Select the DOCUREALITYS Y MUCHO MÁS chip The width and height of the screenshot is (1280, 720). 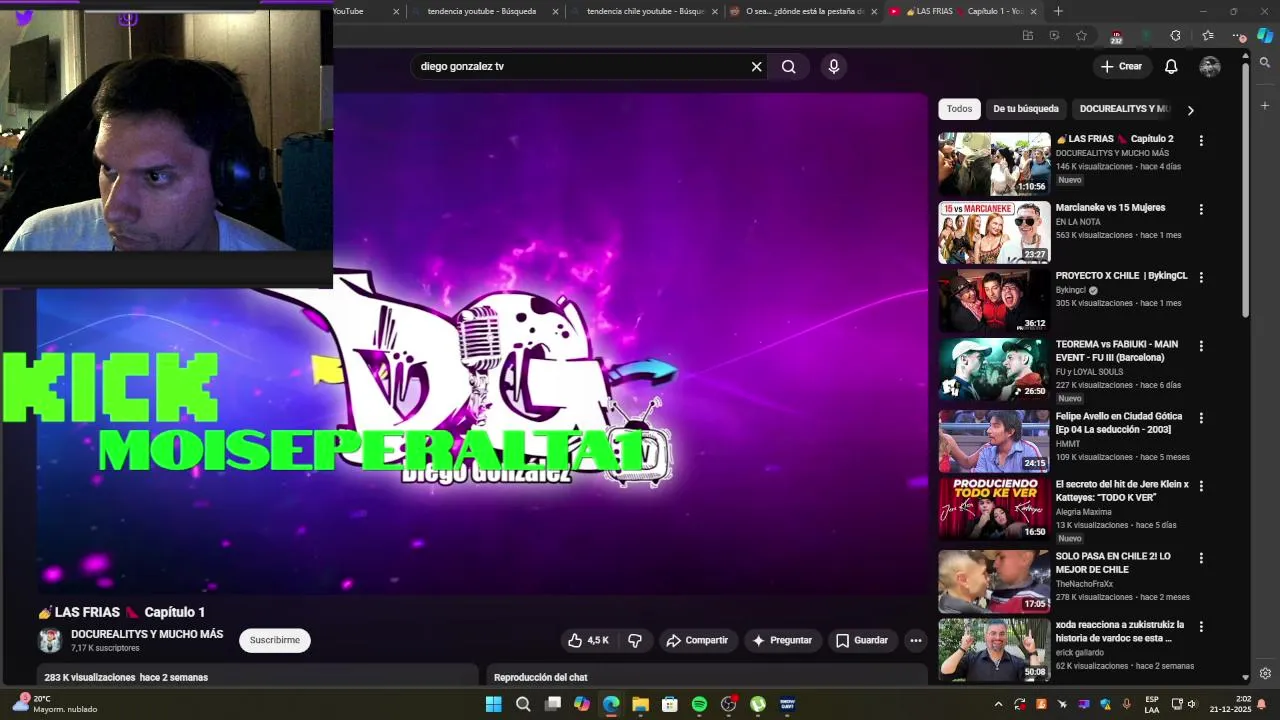point(1123,109)
